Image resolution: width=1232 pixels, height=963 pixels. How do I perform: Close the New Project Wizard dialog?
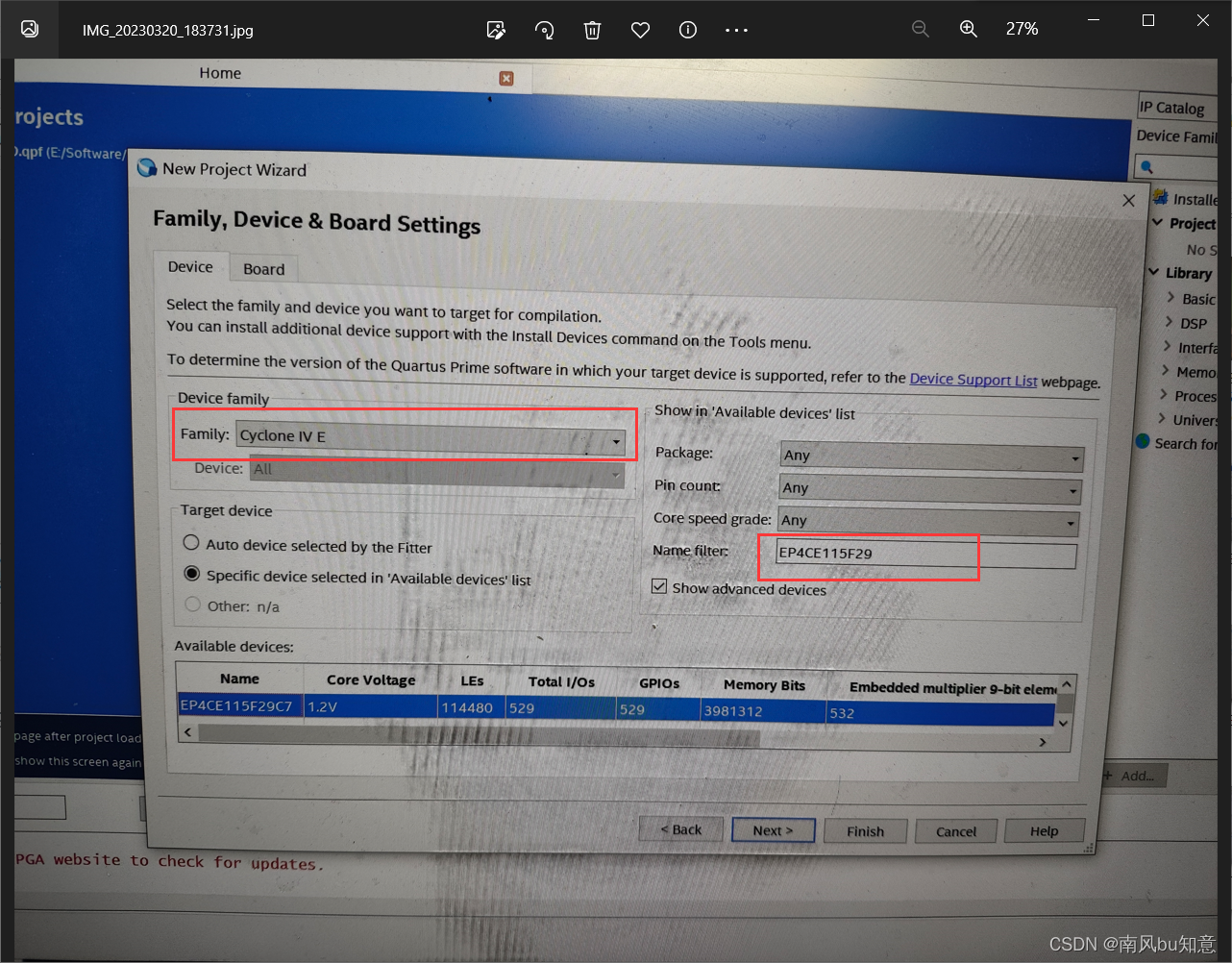pyautogui.click(x=1128, y=200)
